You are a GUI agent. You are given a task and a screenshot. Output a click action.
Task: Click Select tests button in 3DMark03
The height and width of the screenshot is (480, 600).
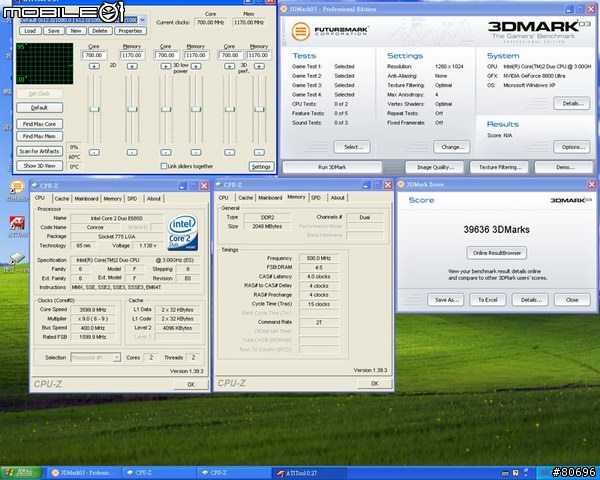click(352, 147)
